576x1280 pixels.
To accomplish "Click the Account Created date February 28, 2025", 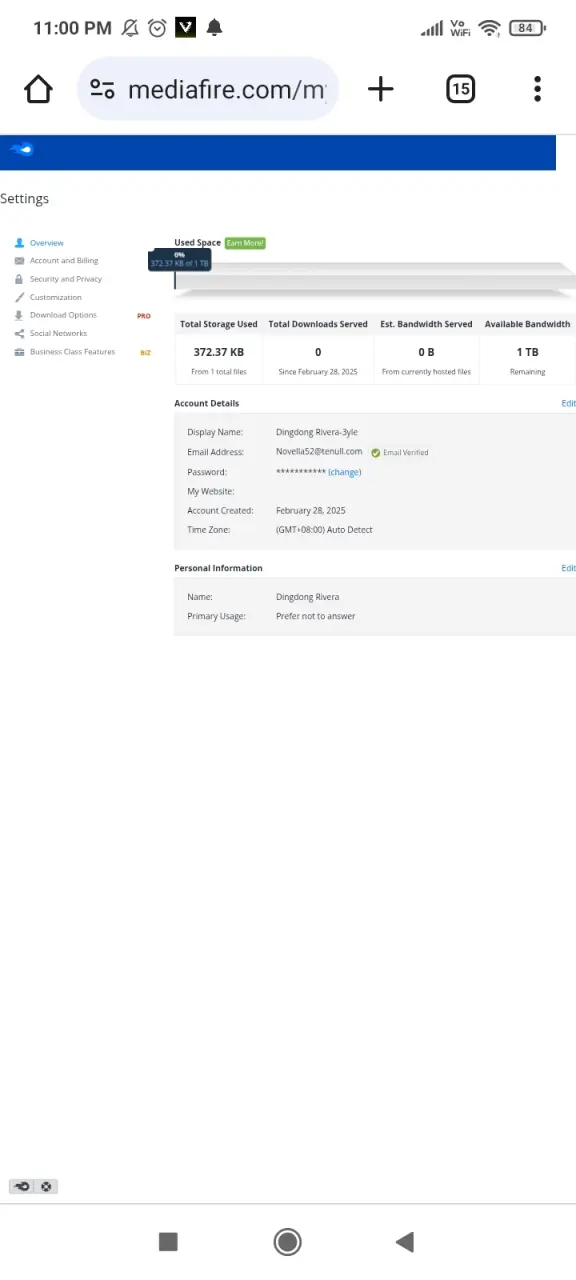I will coord(311,511).
